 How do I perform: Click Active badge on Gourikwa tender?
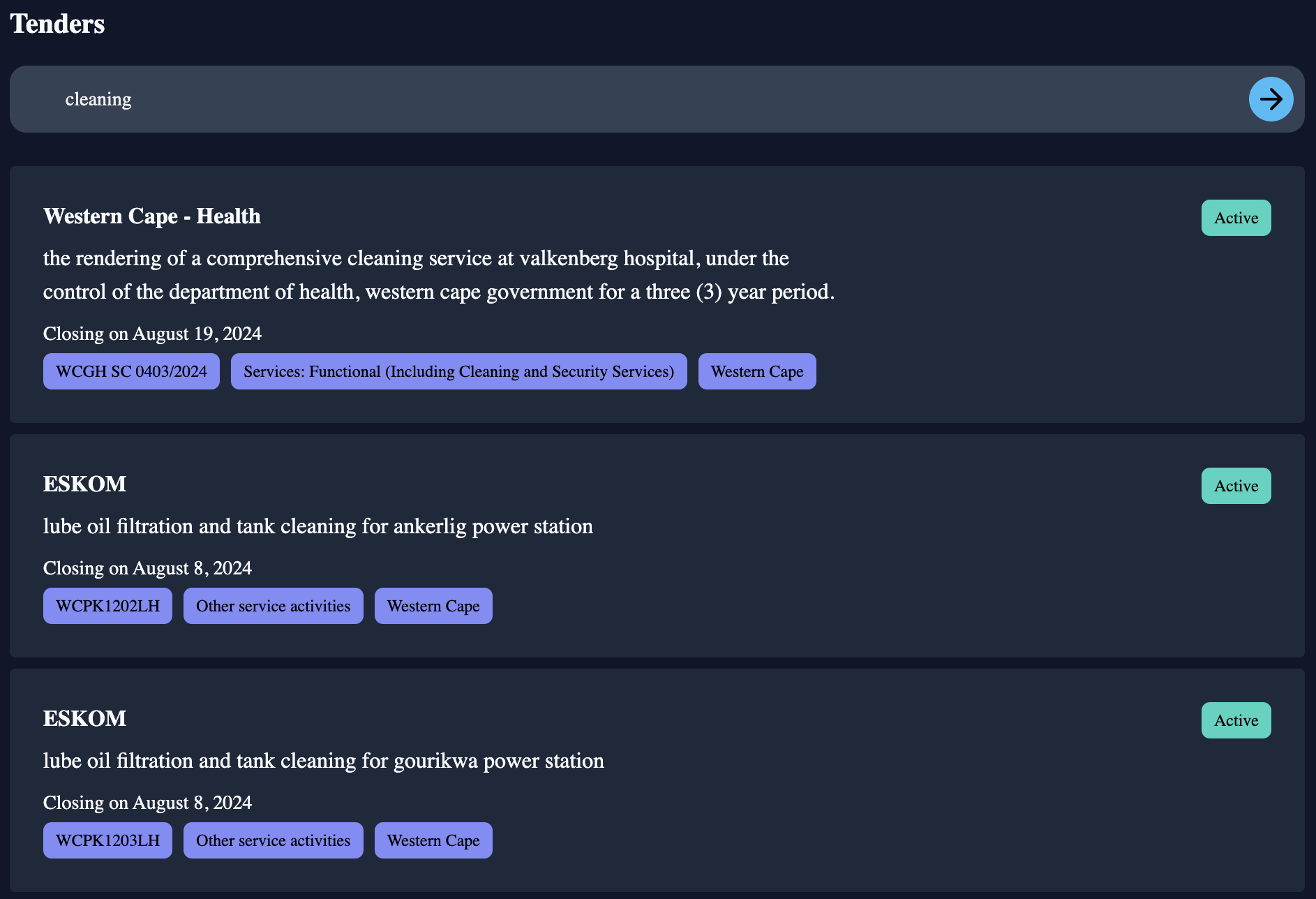pos(1236,720)
